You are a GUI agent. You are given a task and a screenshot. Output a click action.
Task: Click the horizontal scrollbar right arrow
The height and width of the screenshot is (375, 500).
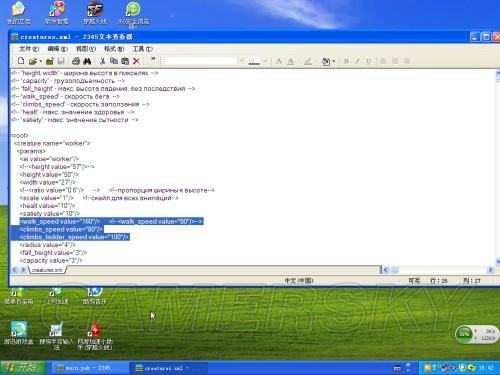click(x=490, y=270)
